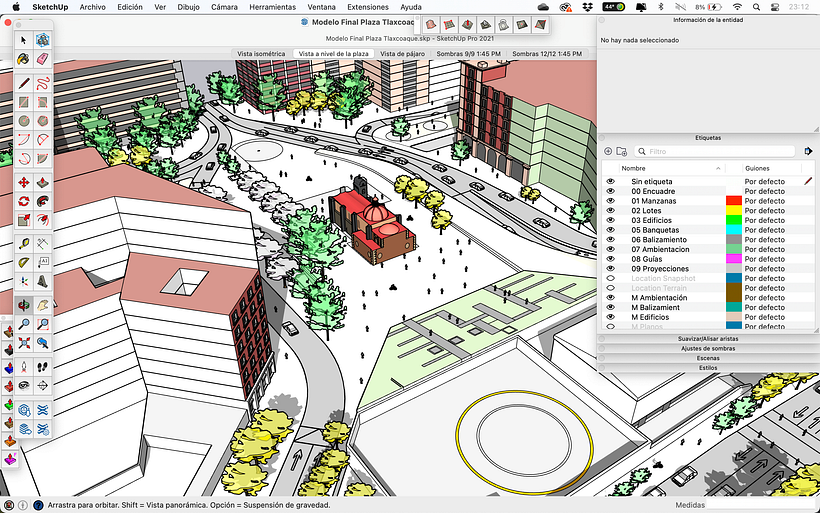Open the help question mark in status bar

point(38,505)
